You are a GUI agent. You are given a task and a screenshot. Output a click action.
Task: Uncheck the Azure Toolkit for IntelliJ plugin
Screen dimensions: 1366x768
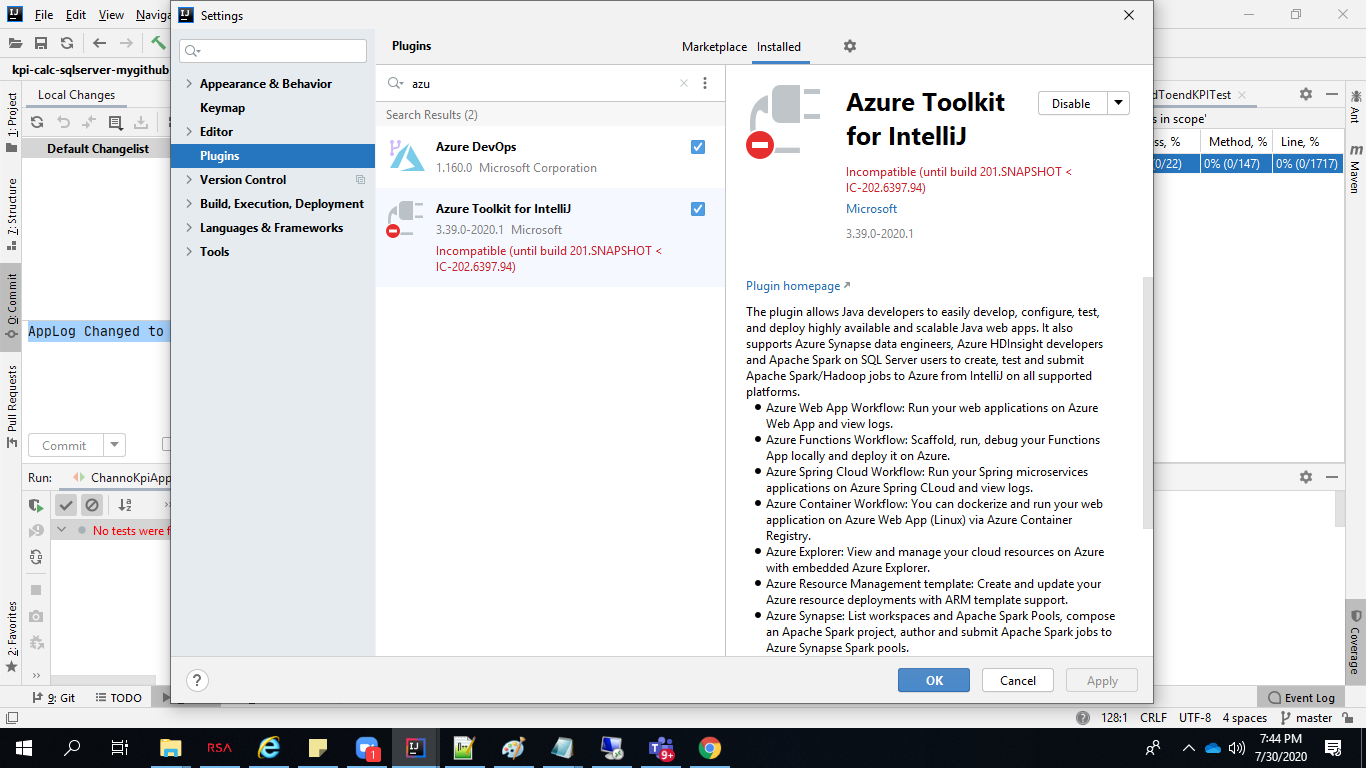point(697,209)
